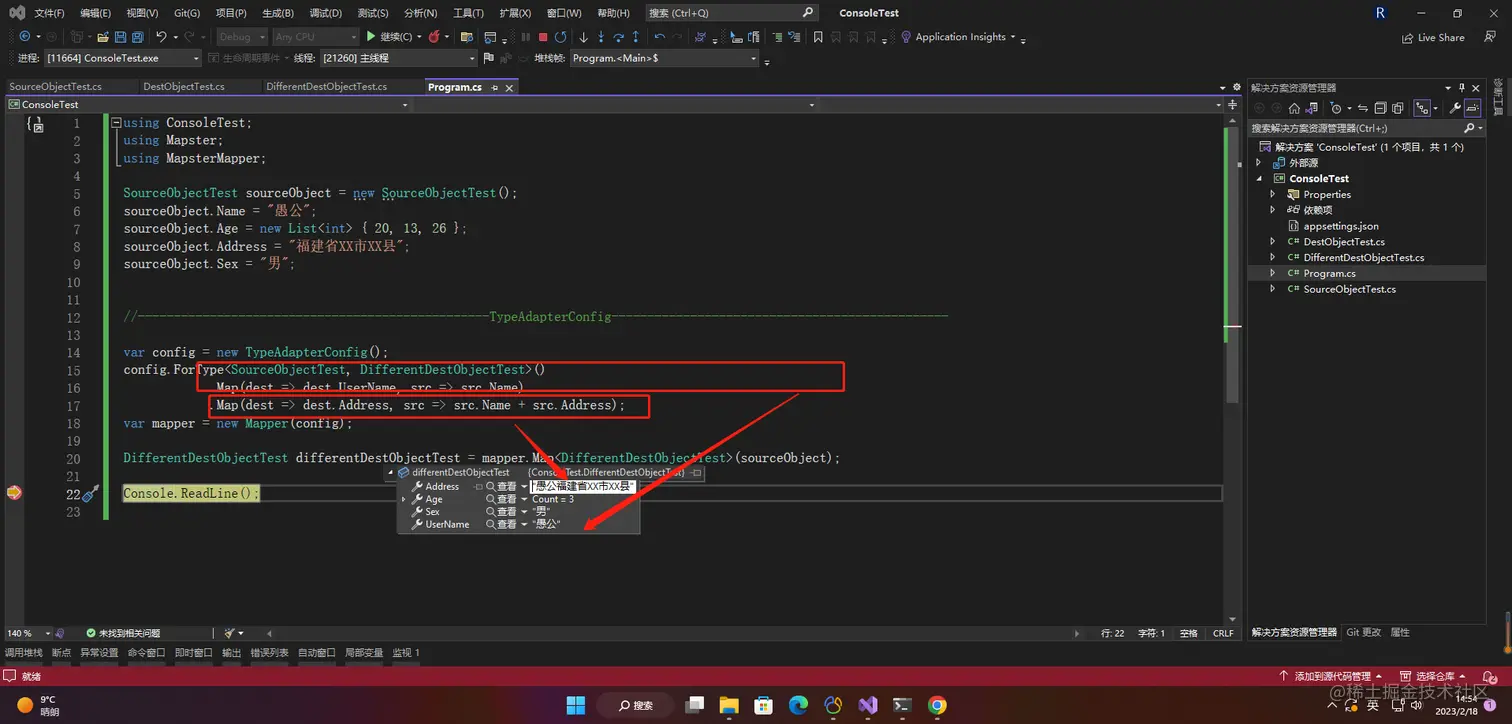1512x724 pixels.
Task: Select Program.cs in the Solution Explorer tree
Action: click(1329, 273)
